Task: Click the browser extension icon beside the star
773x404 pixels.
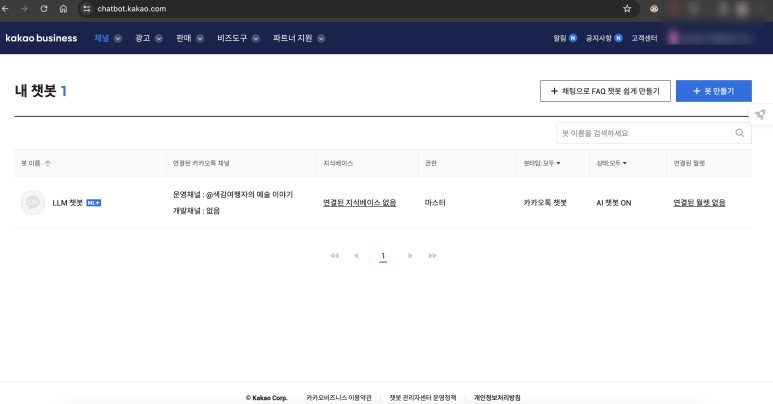Action: coord(654,8)
